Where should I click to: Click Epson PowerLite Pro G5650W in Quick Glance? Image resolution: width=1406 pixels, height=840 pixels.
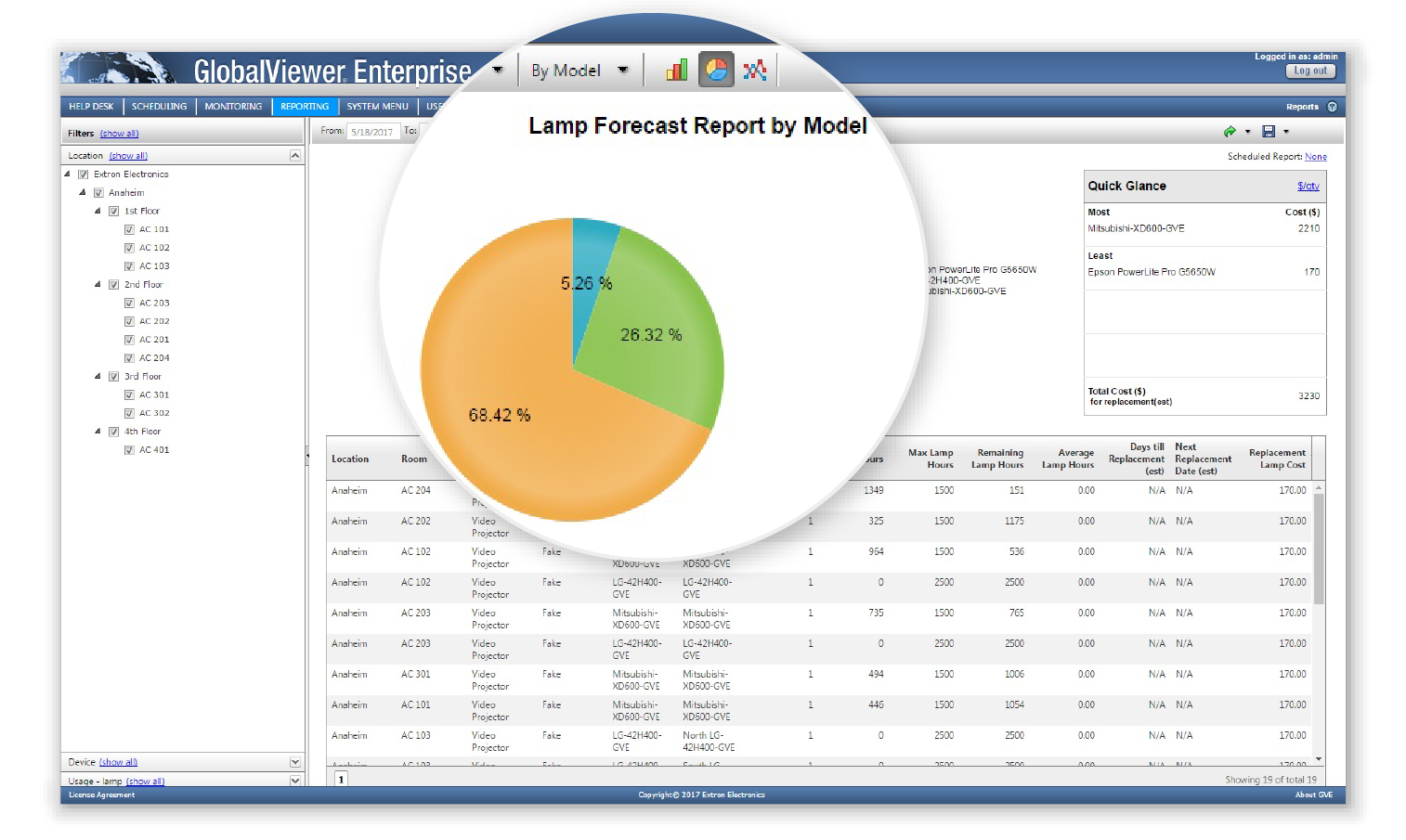point(1152,272)
